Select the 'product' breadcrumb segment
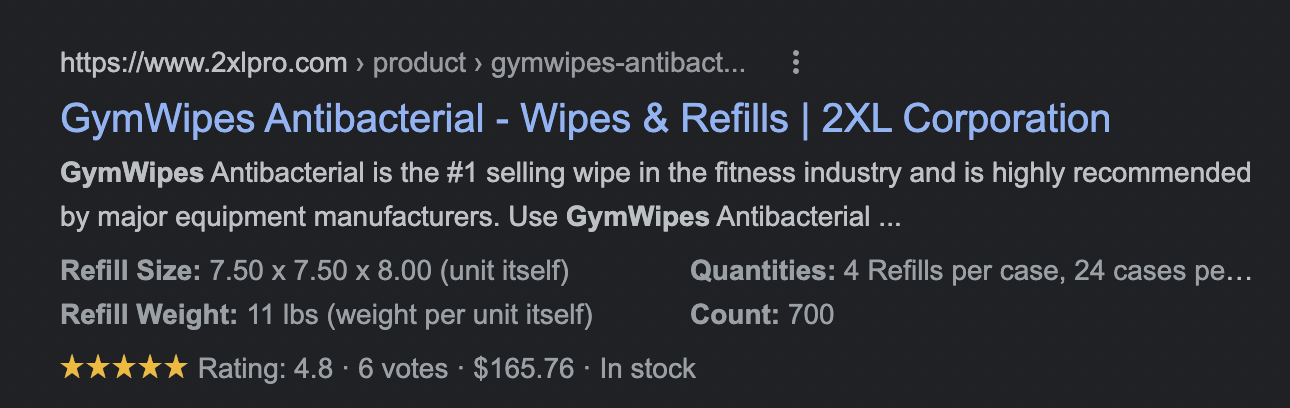Viewport: 1290px width, 408px height. 420,64
